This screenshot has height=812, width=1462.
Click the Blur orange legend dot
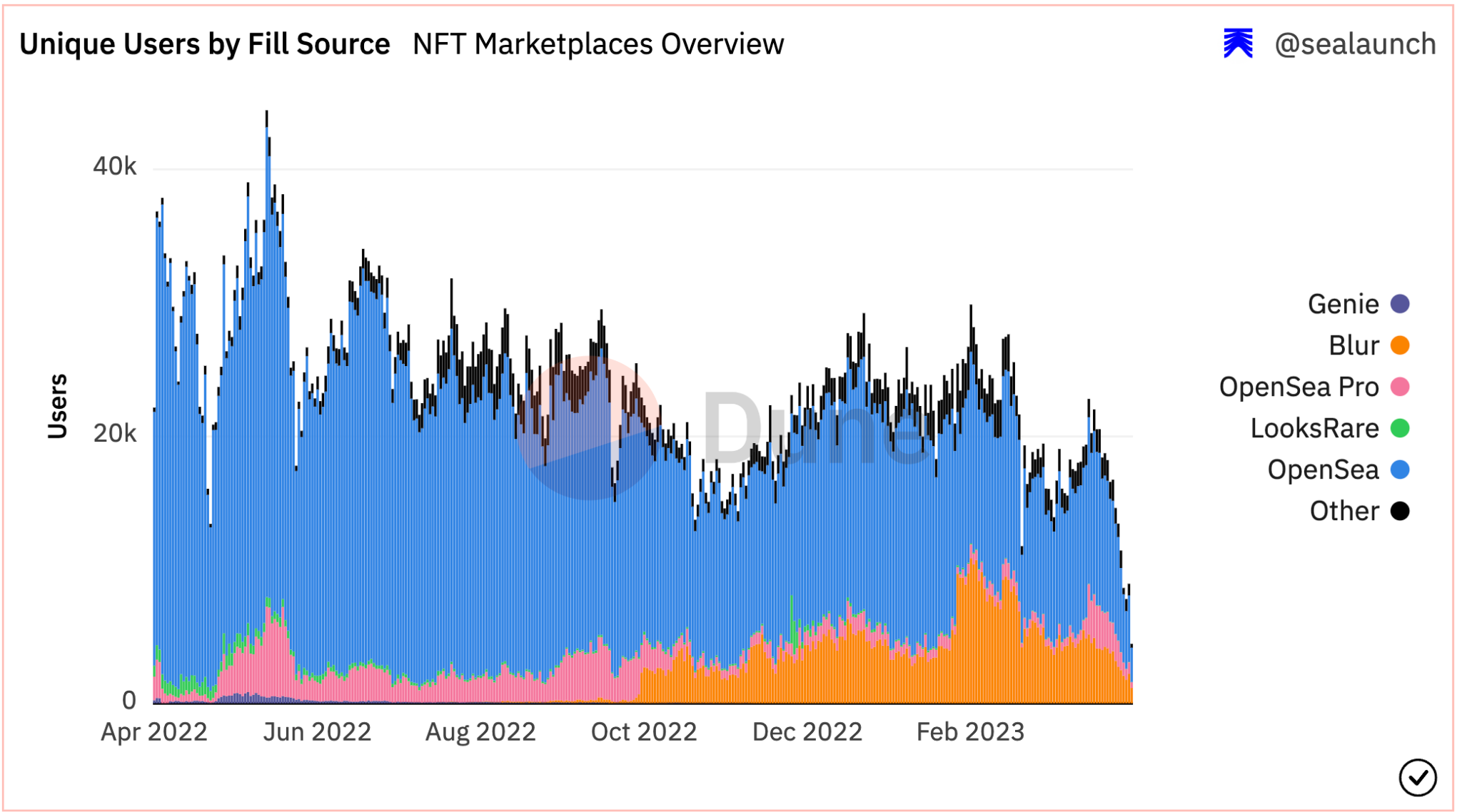1400,345
